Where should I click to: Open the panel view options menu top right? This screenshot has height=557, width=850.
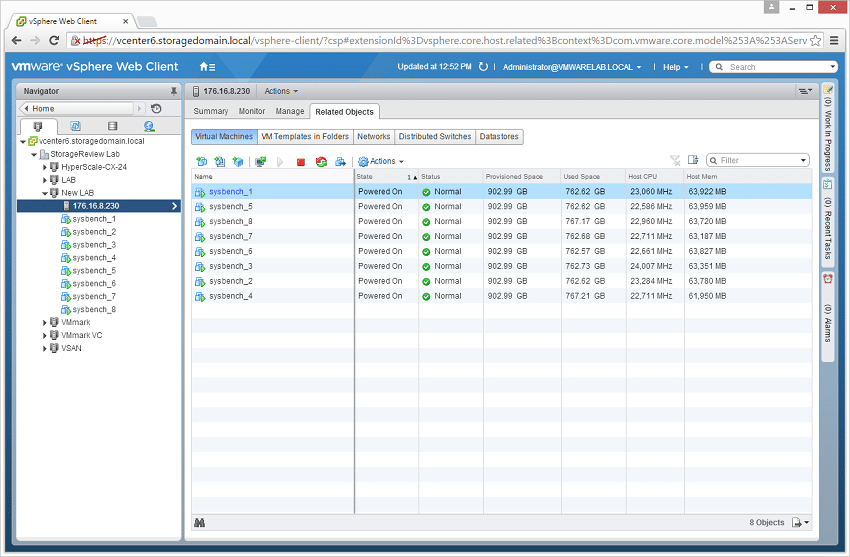(805, 91)
